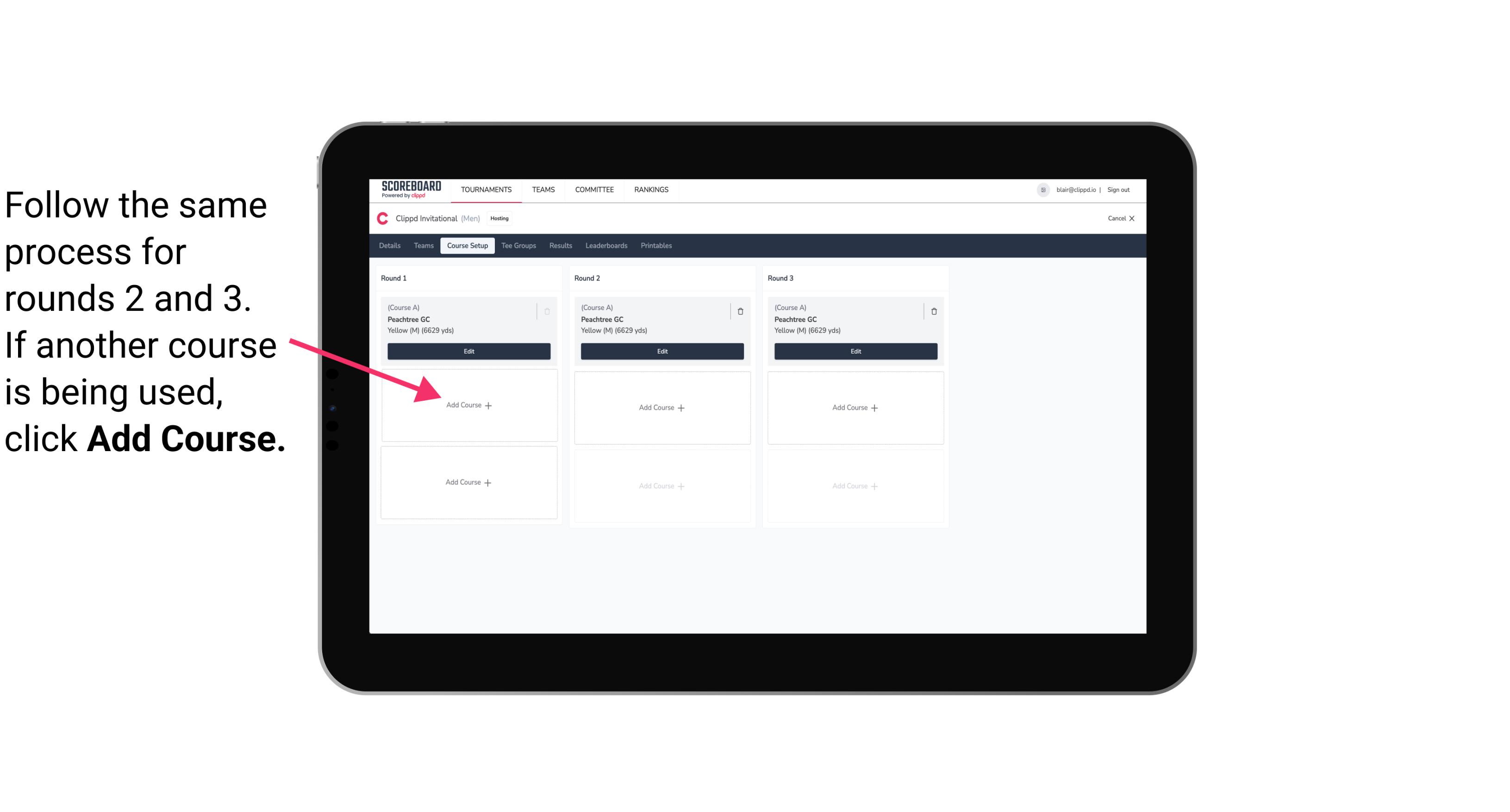Click the Course Setup tab
The image size is (1510, 812).
(x=466, y=246)
